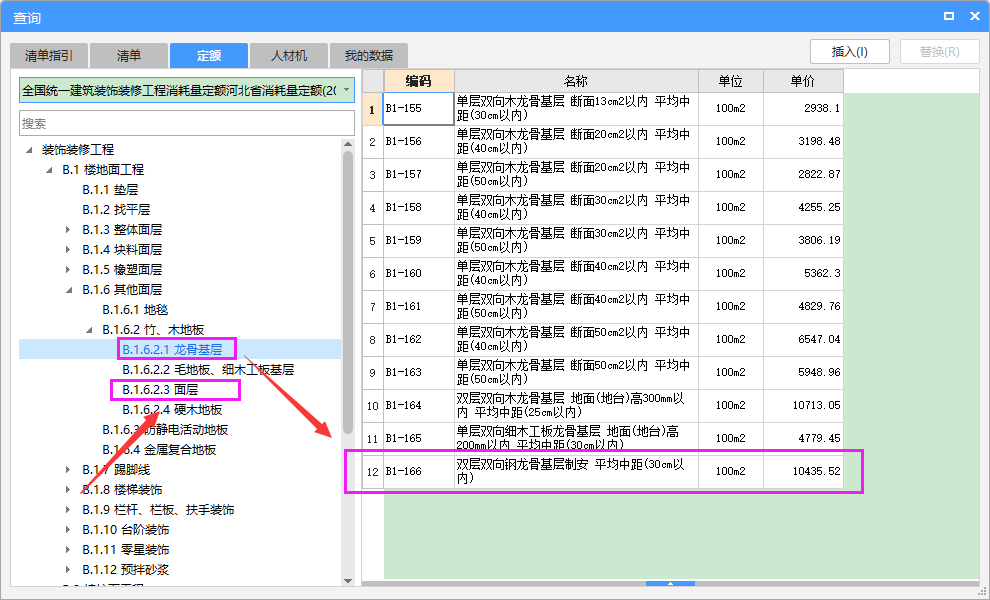This screenshot has height=600, width=990.
Task: Select the 金属复合地板 tree item
Action: (159, 450)
